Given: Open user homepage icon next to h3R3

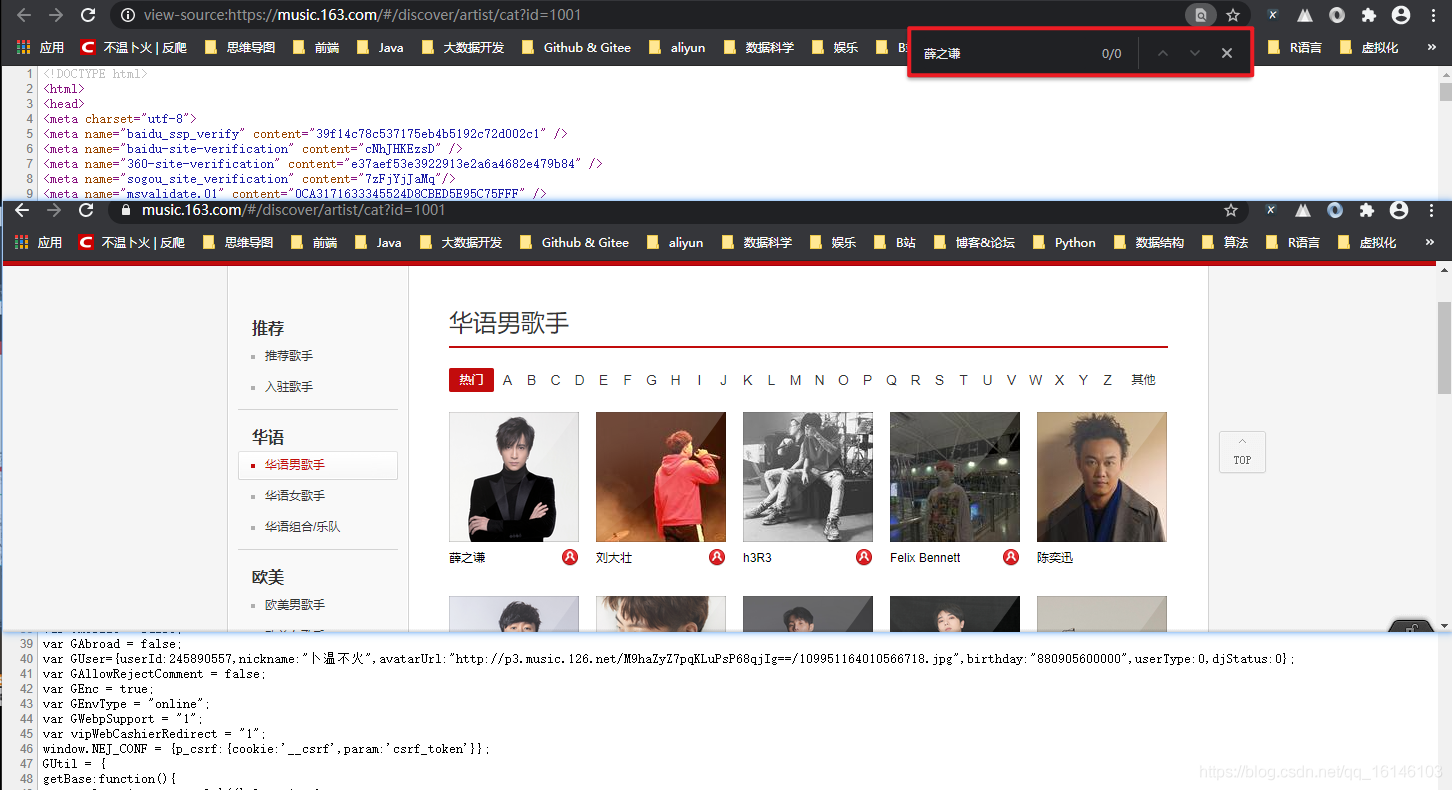Looking at the screenshot, I should coord(864,557).
